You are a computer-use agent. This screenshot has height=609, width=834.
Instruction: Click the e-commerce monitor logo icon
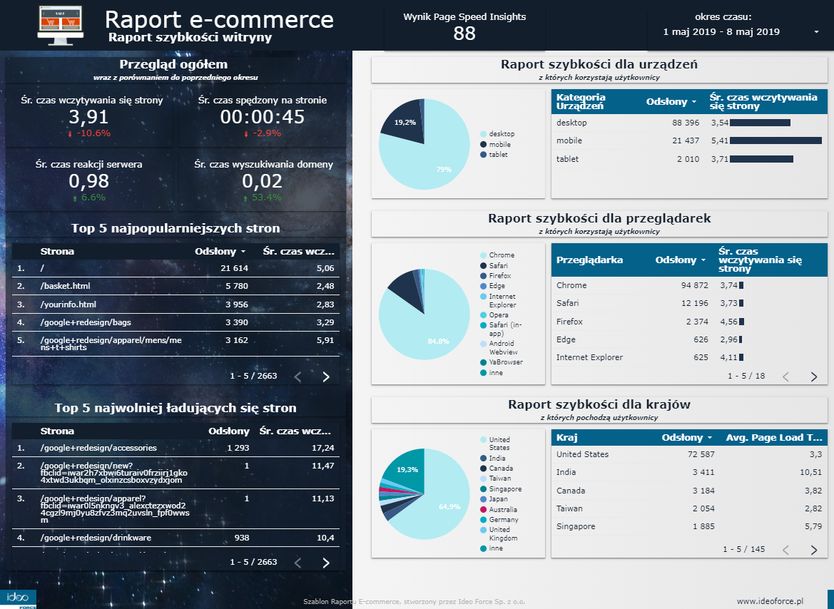[x=60, y=24]
